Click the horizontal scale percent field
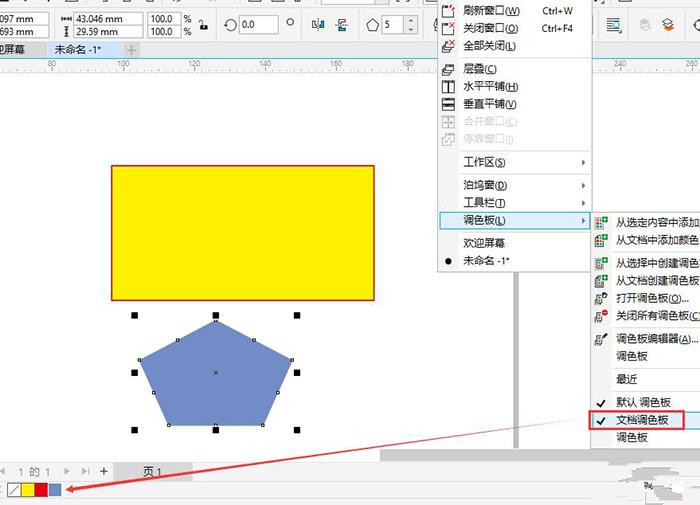Screen dimensions: 700x505 tap(164, 19)
